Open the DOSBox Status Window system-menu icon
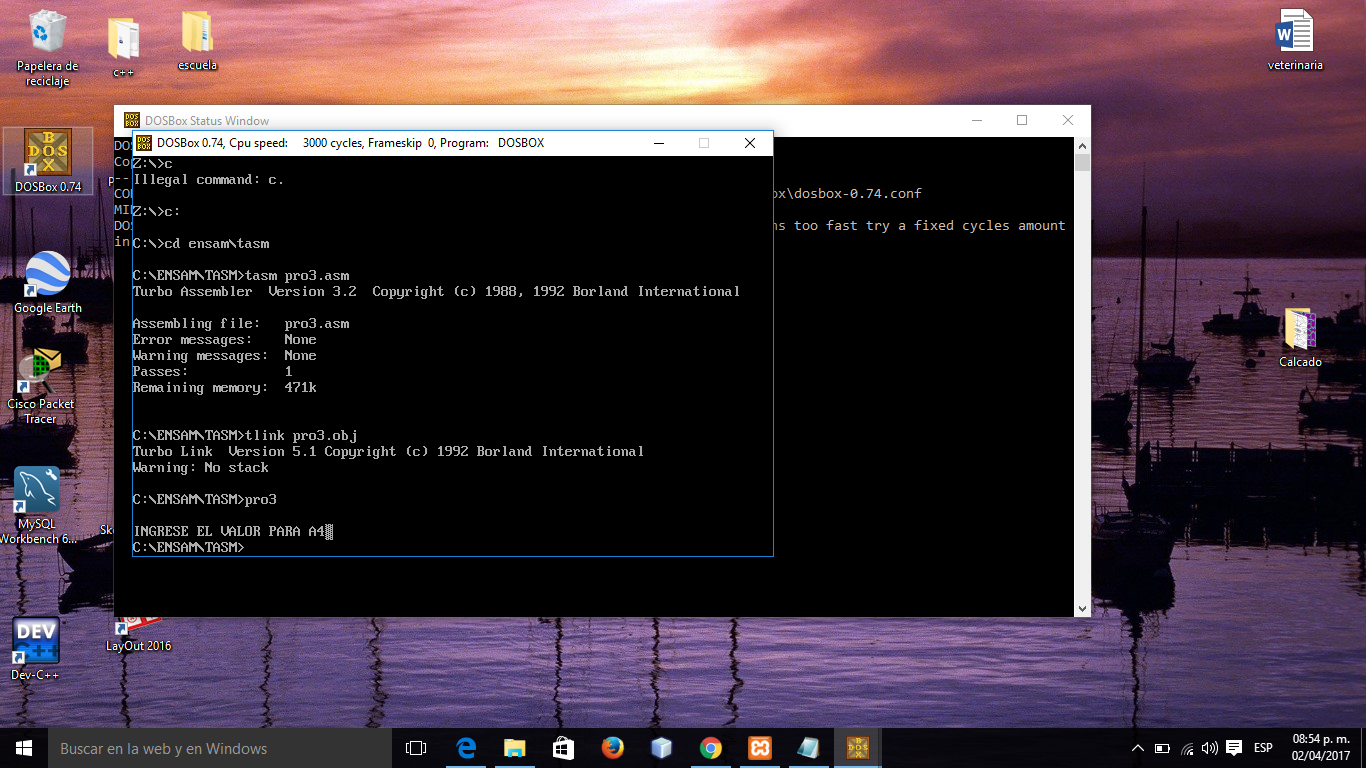The width and height of the screenshot is (1366, 768). pyautogui.click(x=132, y=120)
